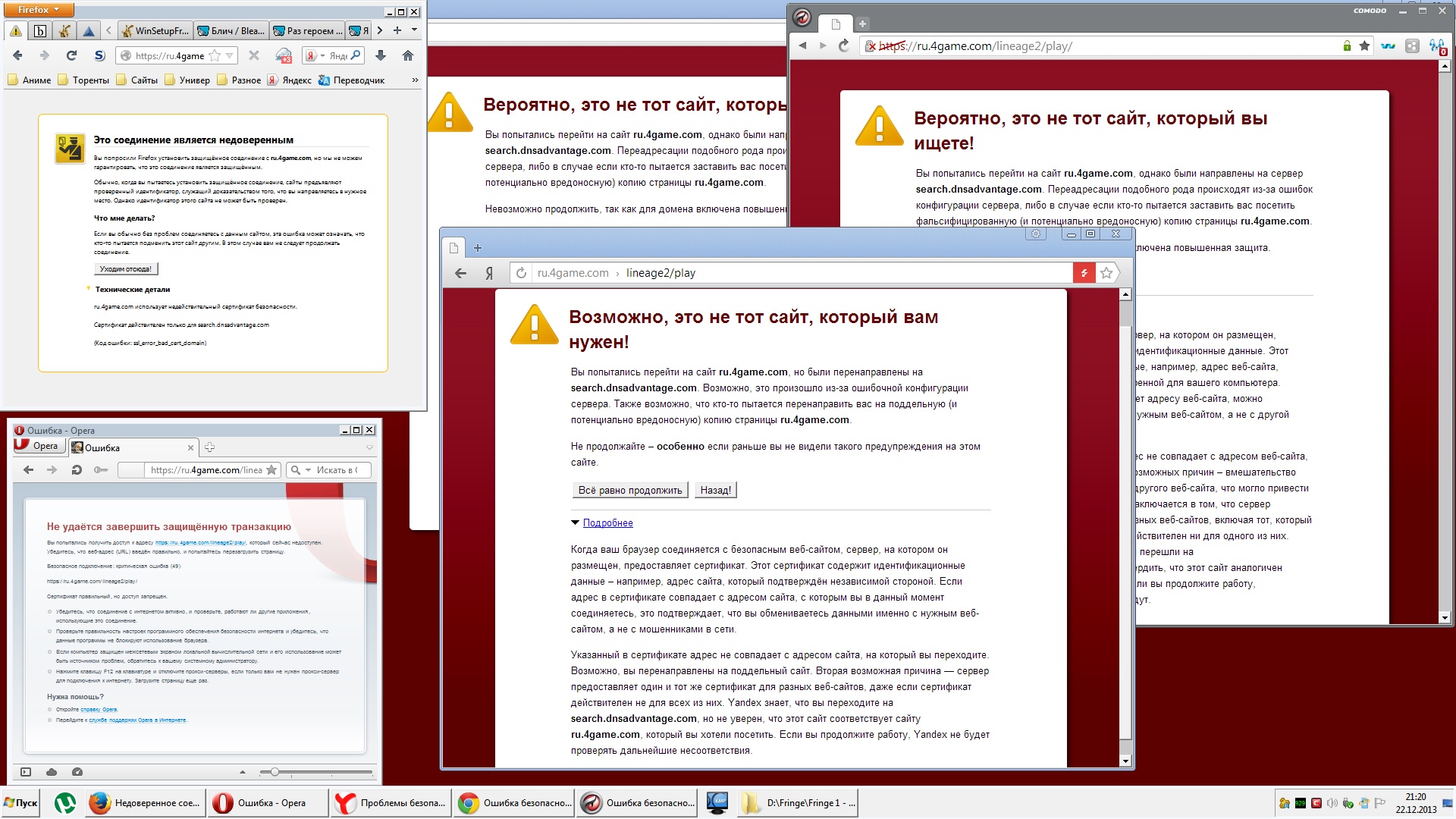Switch to 'Раз героем ...' Firefox tab
Screen dimensions: 1456x819
tap(307, 30)
